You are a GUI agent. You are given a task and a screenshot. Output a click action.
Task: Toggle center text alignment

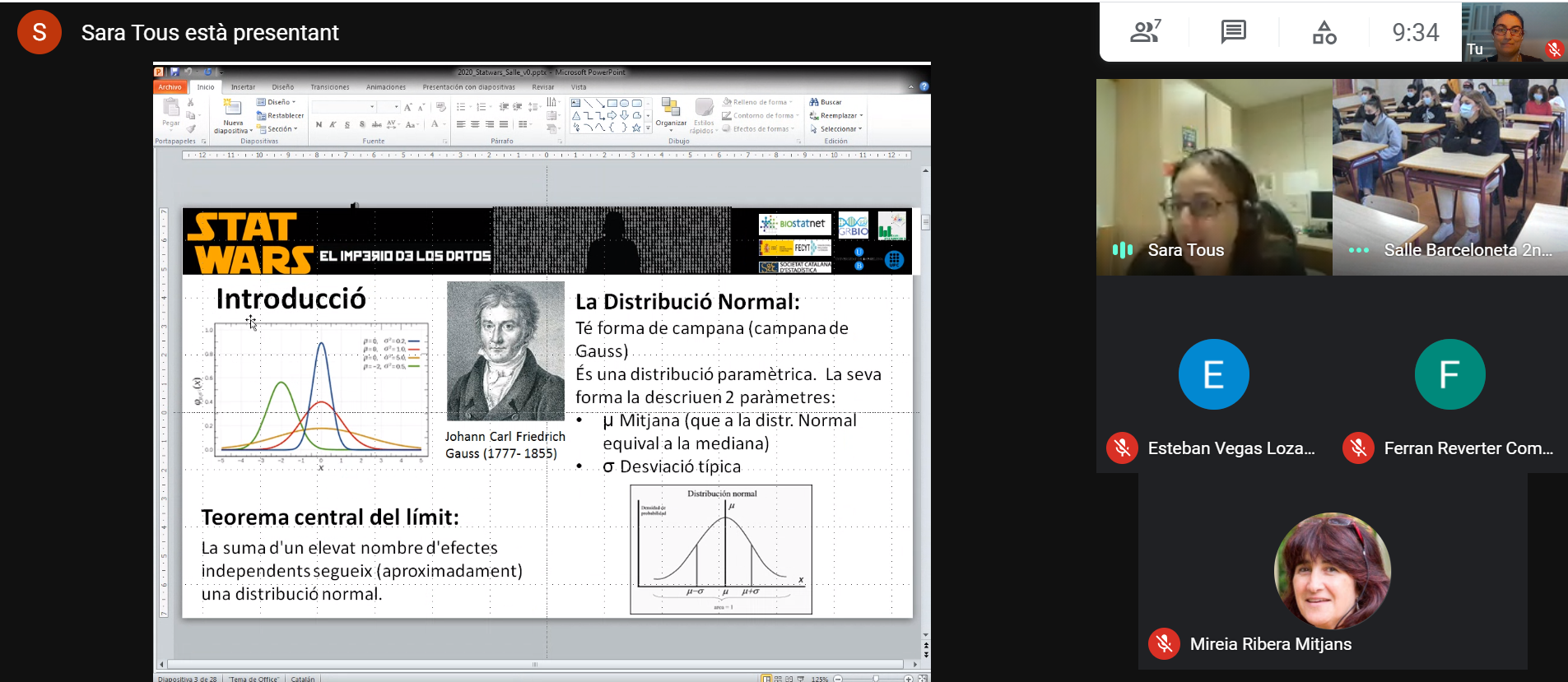coord(475,124)
